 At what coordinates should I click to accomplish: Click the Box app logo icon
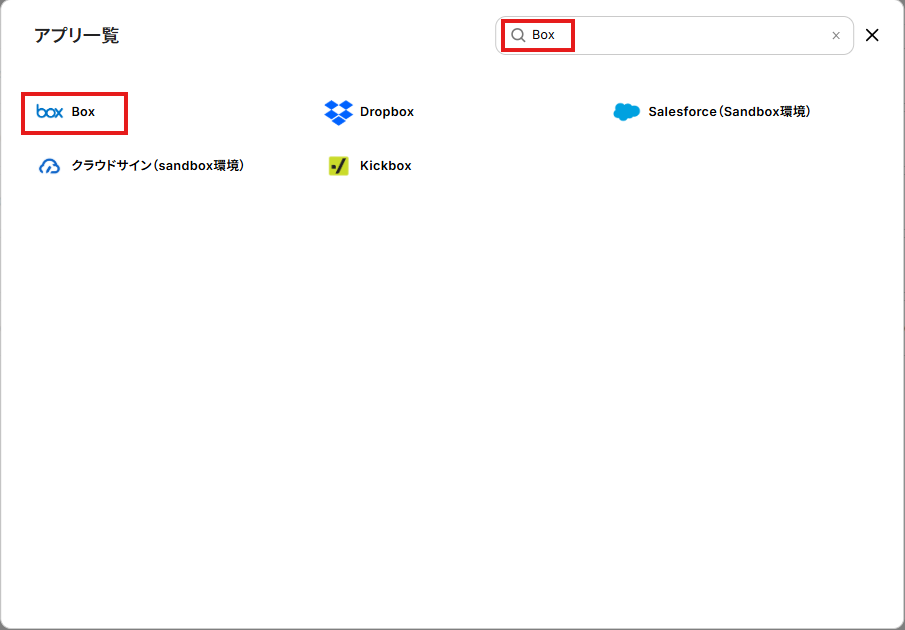[x=50, y=111]
